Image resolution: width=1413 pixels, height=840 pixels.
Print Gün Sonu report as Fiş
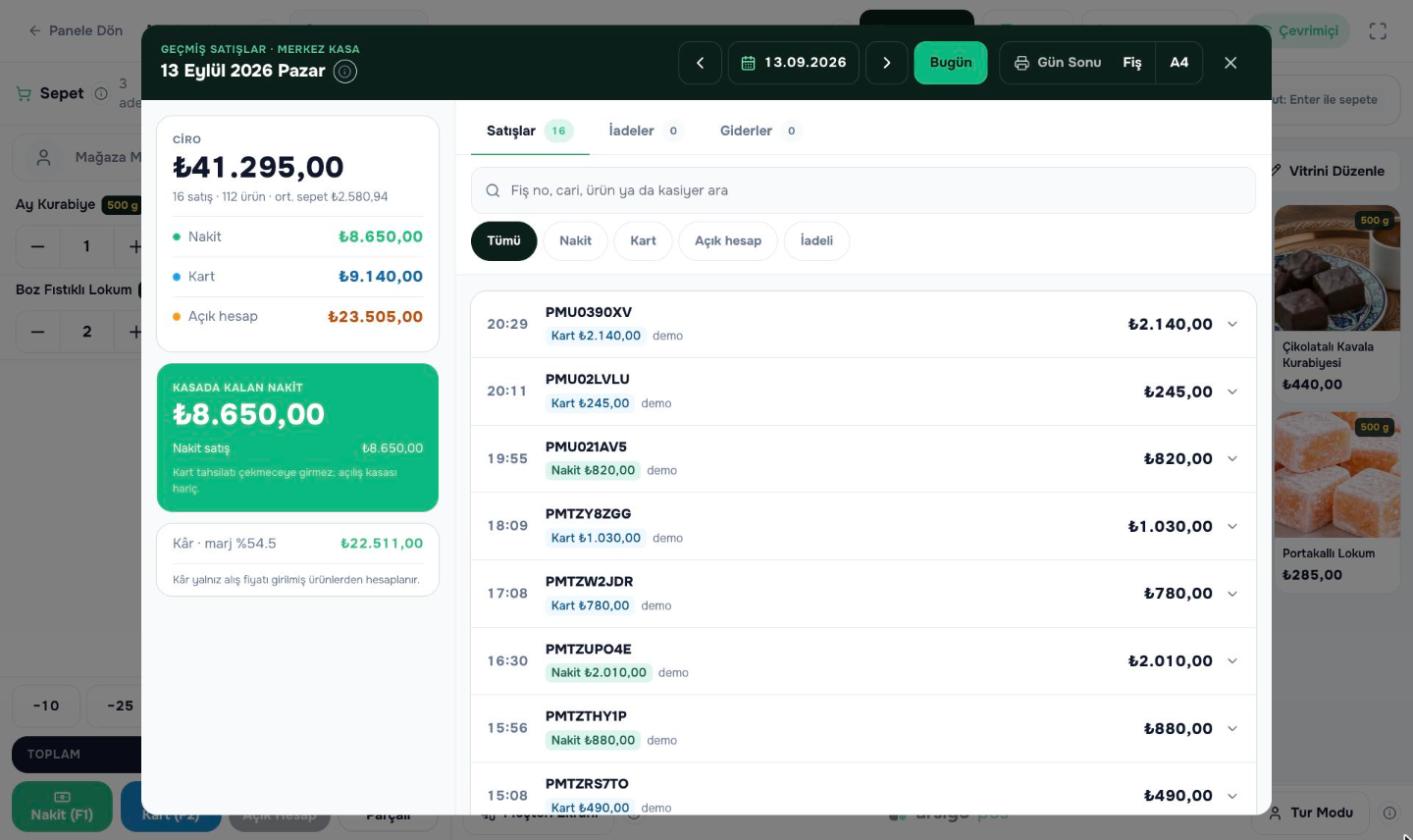click(1132, 63)
